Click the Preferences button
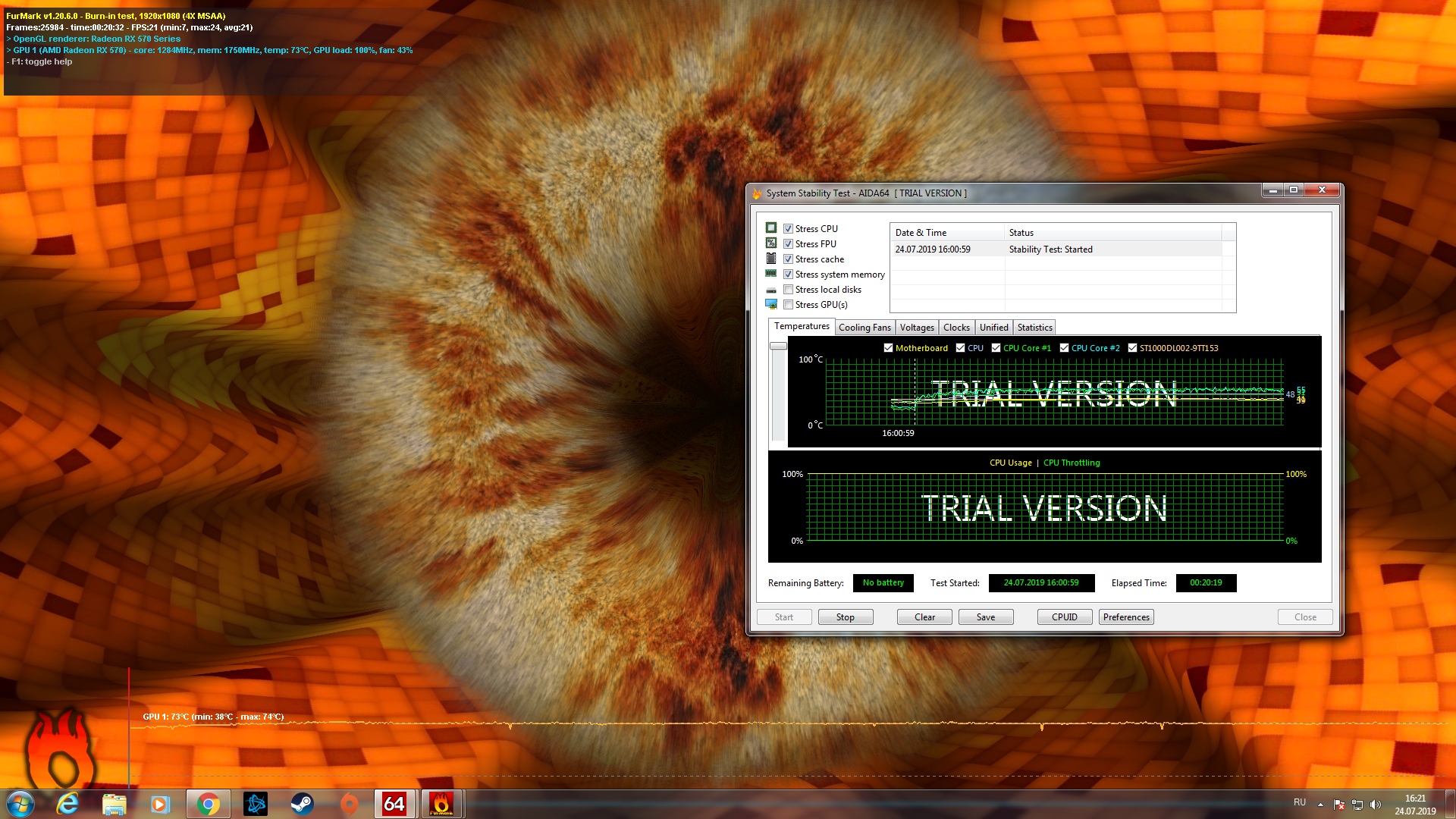Viewport: 1456px width, 819px height. click(x=1126, y=617)
